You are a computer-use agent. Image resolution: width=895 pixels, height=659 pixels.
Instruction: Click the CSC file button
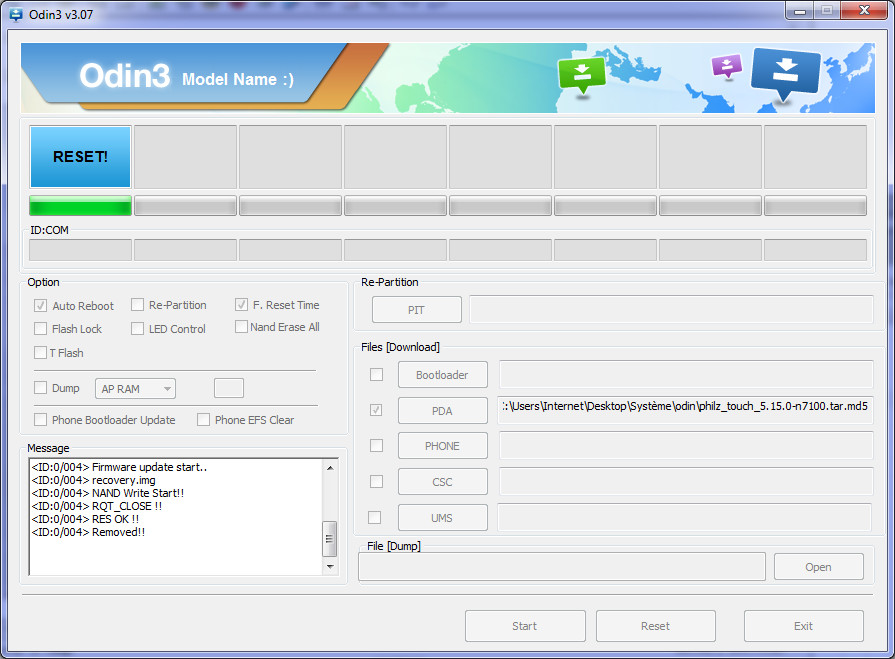pyautogui.click(x=442, y=482)
